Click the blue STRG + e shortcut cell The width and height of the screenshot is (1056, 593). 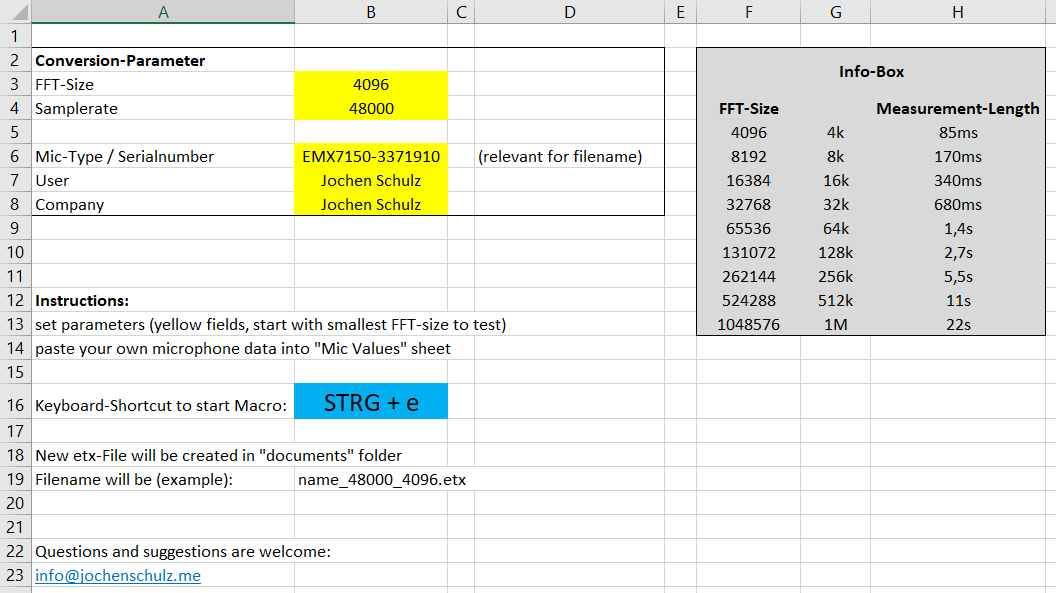(371, 400)
